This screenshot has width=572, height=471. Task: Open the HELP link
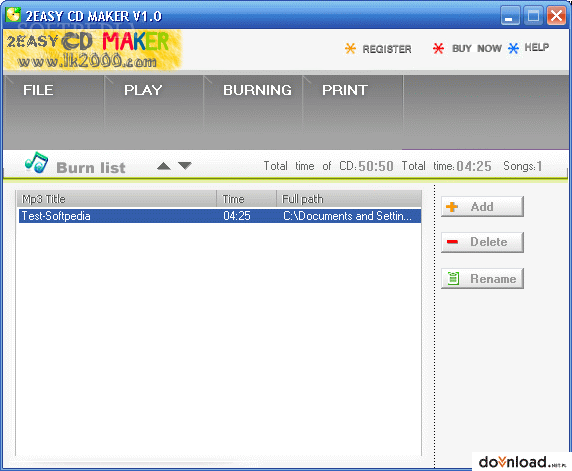click(x=537, y=47)
